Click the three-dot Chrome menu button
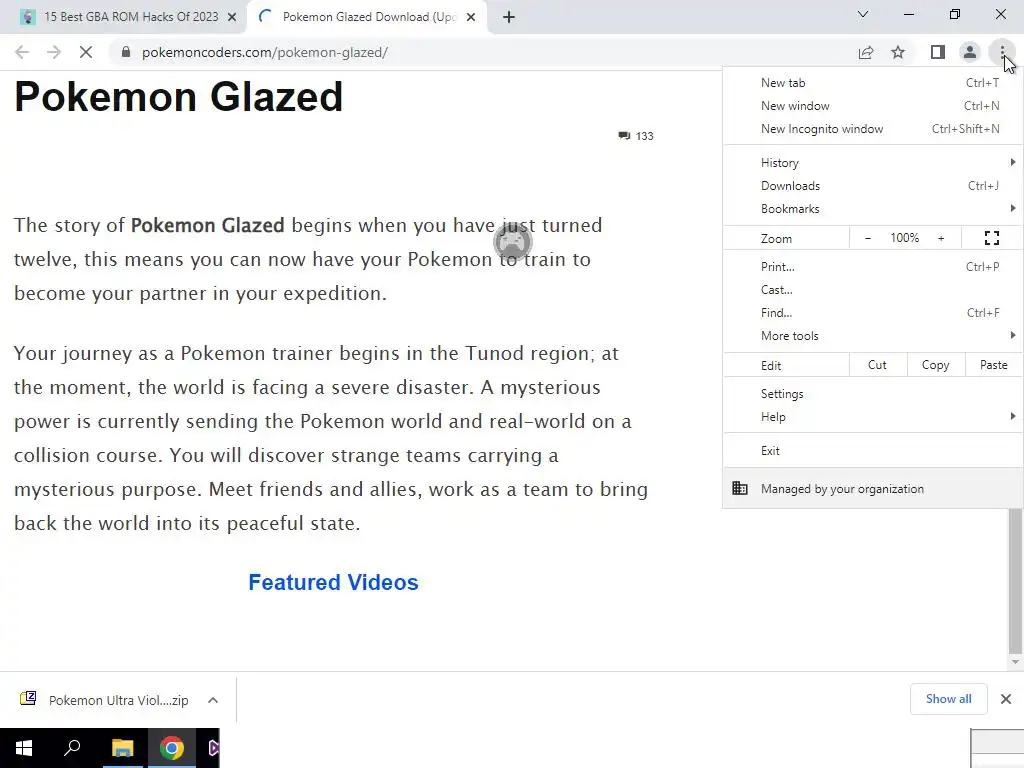The width and height of the screenshot is (1024, 768). coord(1002,52)
